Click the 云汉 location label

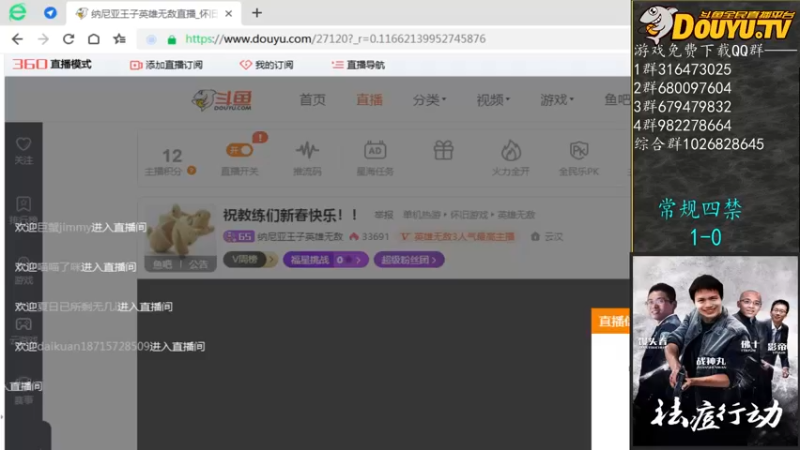click(x=553, y=237)
